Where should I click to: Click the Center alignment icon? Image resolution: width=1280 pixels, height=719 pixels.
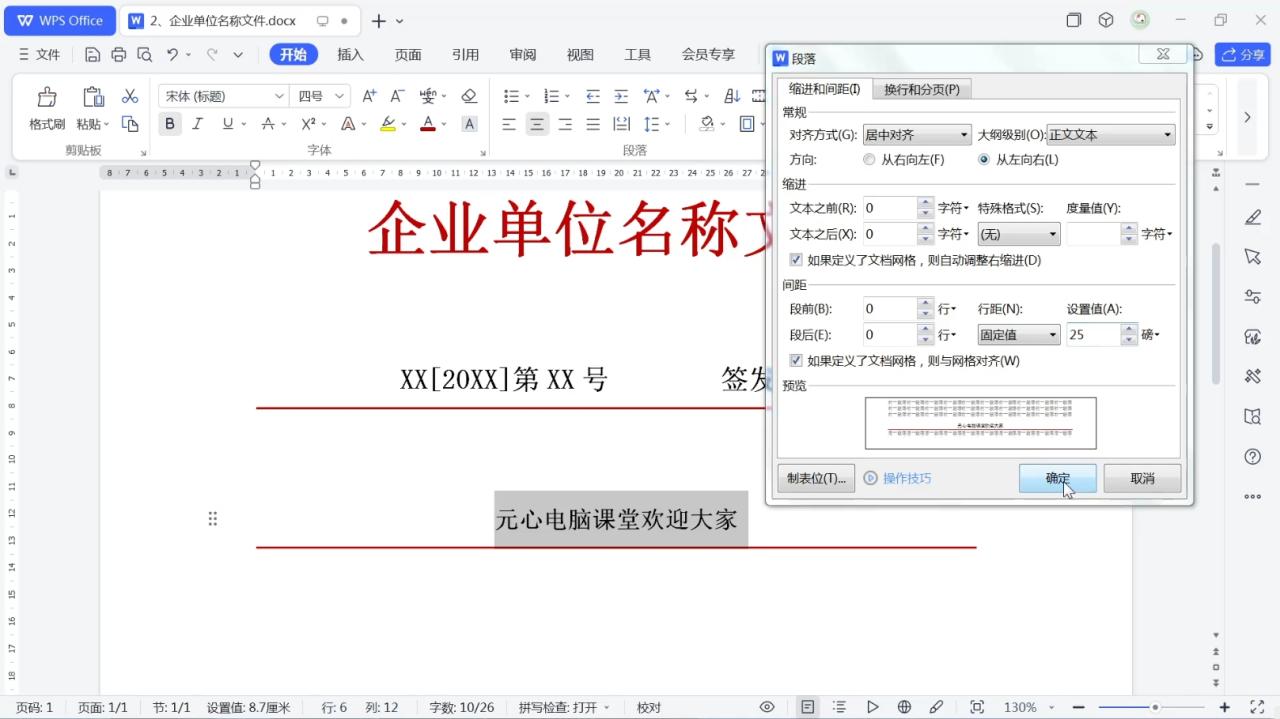click(537, 124)
